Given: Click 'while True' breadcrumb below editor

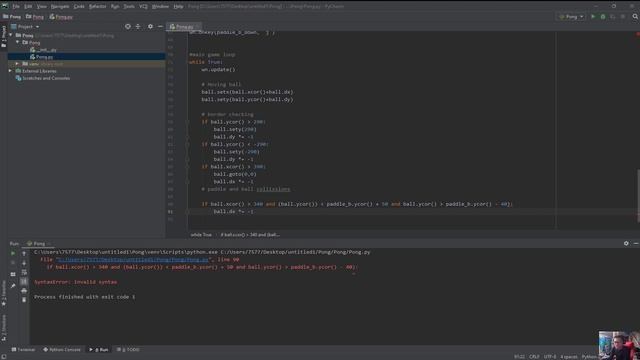Looking at the screenshot, I should [201, 235].
